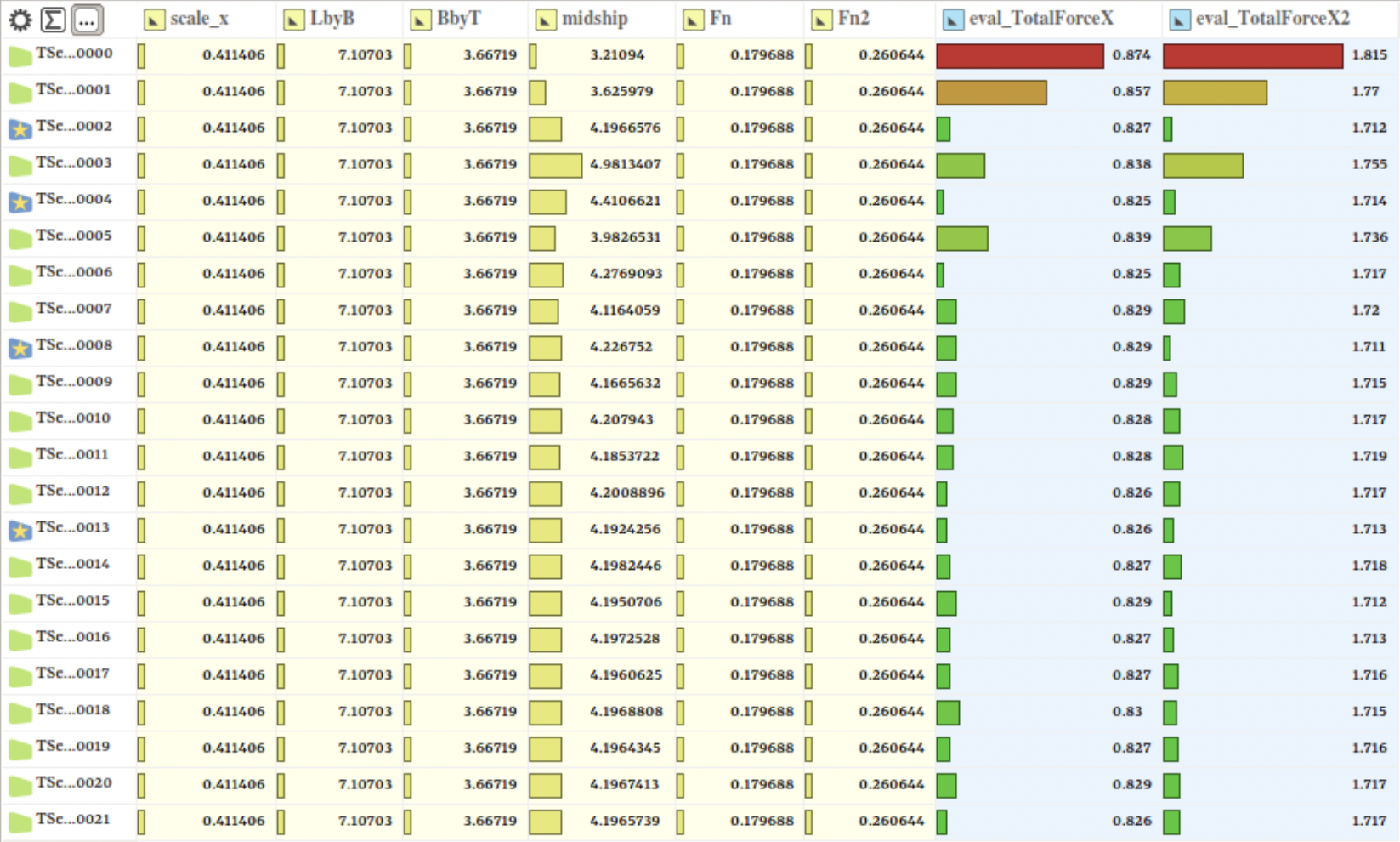Click eval_TotalForceX value 0.83

pyautogui.click(x=1127, y=712)
